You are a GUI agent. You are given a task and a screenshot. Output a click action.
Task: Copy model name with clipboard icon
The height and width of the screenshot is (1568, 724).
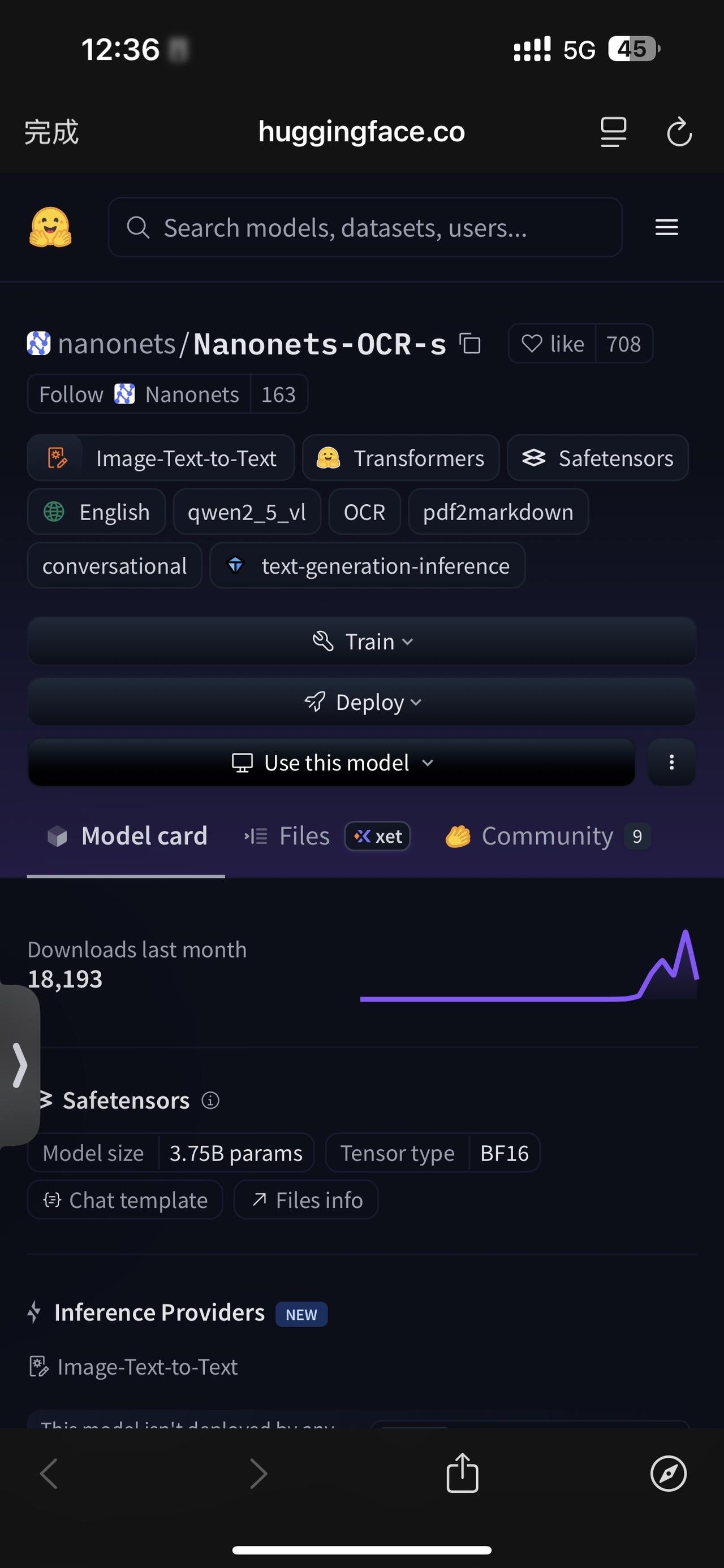[469, 344]
